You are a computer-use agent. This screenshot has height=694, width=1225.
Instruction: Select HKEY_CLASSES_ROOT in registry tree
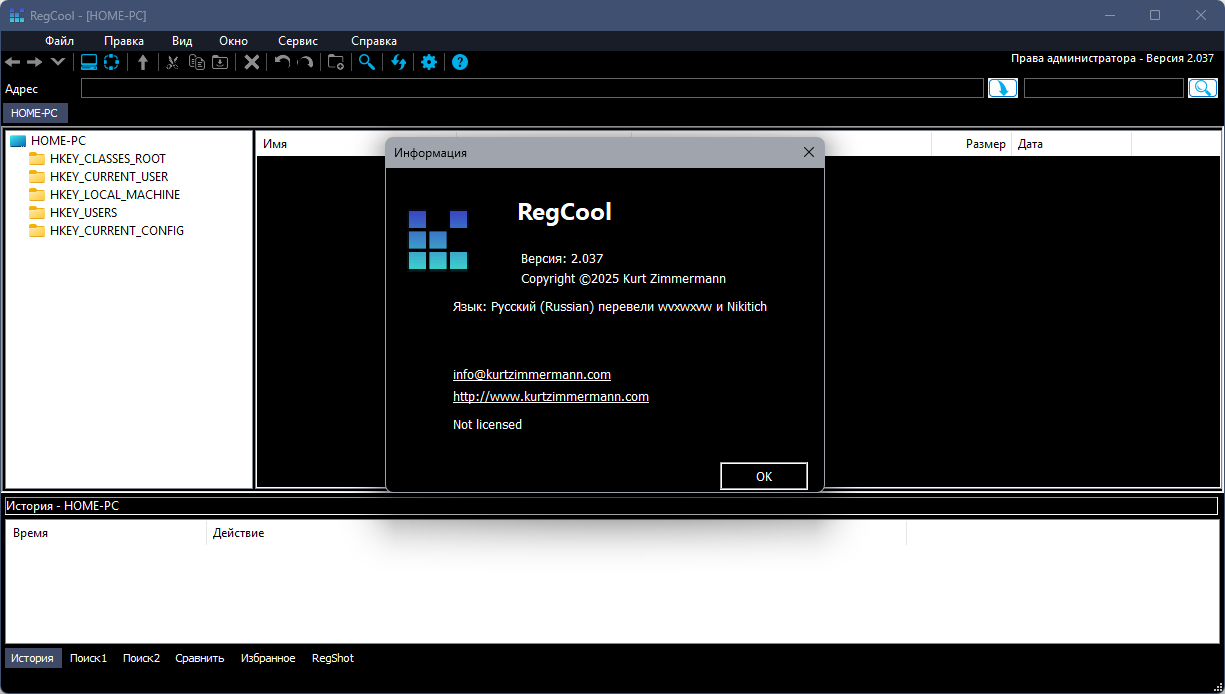(107, 159)
